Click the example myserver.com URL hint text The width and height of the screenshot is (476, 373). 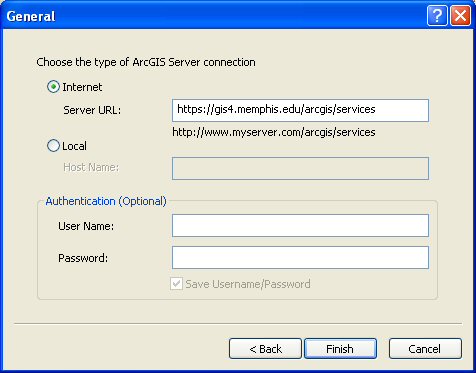(x=274, y=132)
